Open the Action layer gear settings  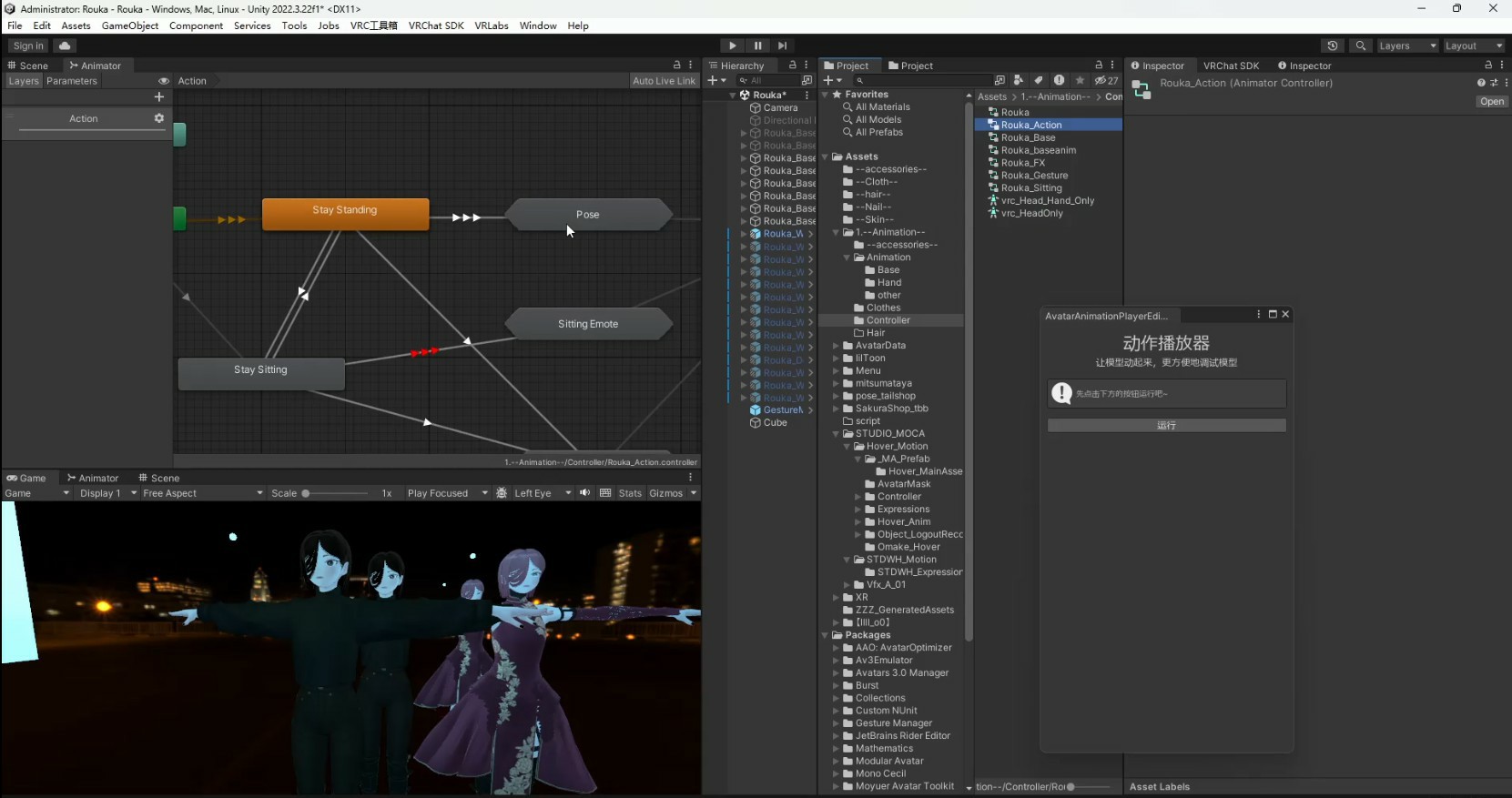coord(159,118)
